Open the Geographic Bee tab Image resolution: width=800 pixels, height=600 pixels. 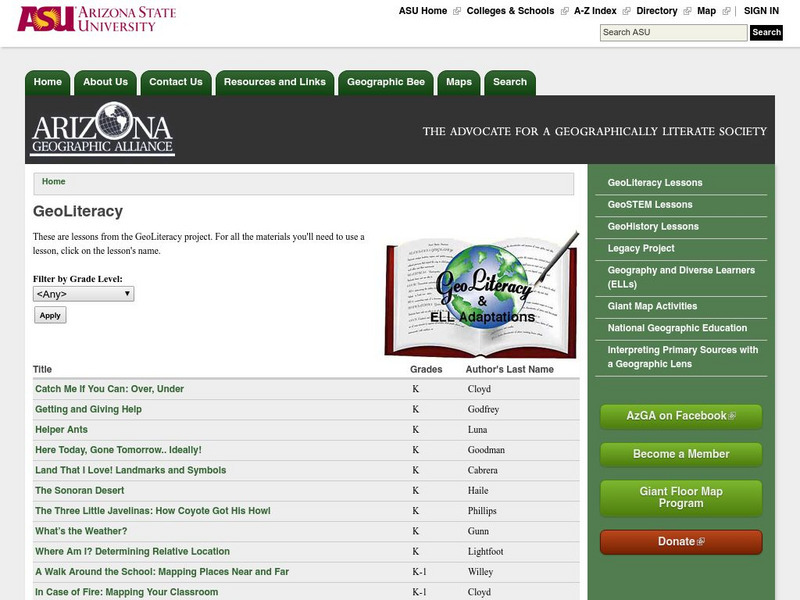tap(386, 82)
